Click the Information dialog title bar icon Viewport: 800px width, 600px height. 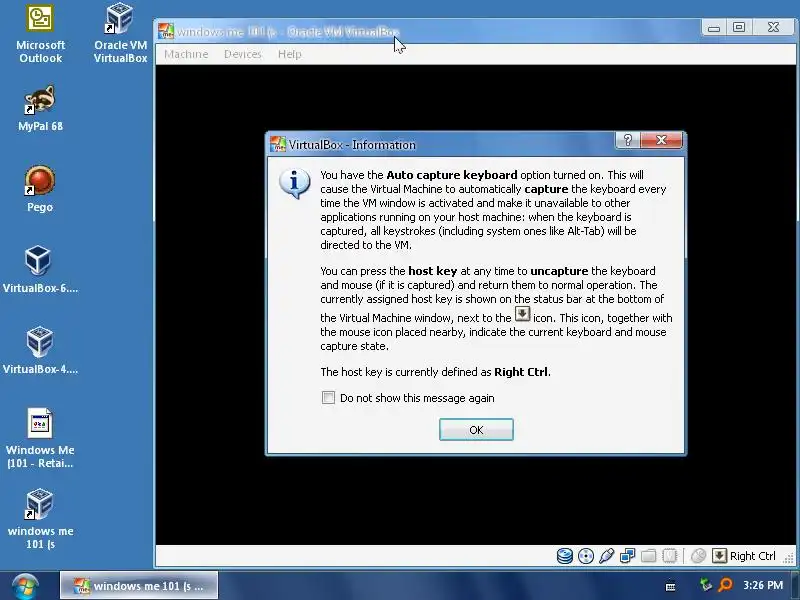(278, 144)
